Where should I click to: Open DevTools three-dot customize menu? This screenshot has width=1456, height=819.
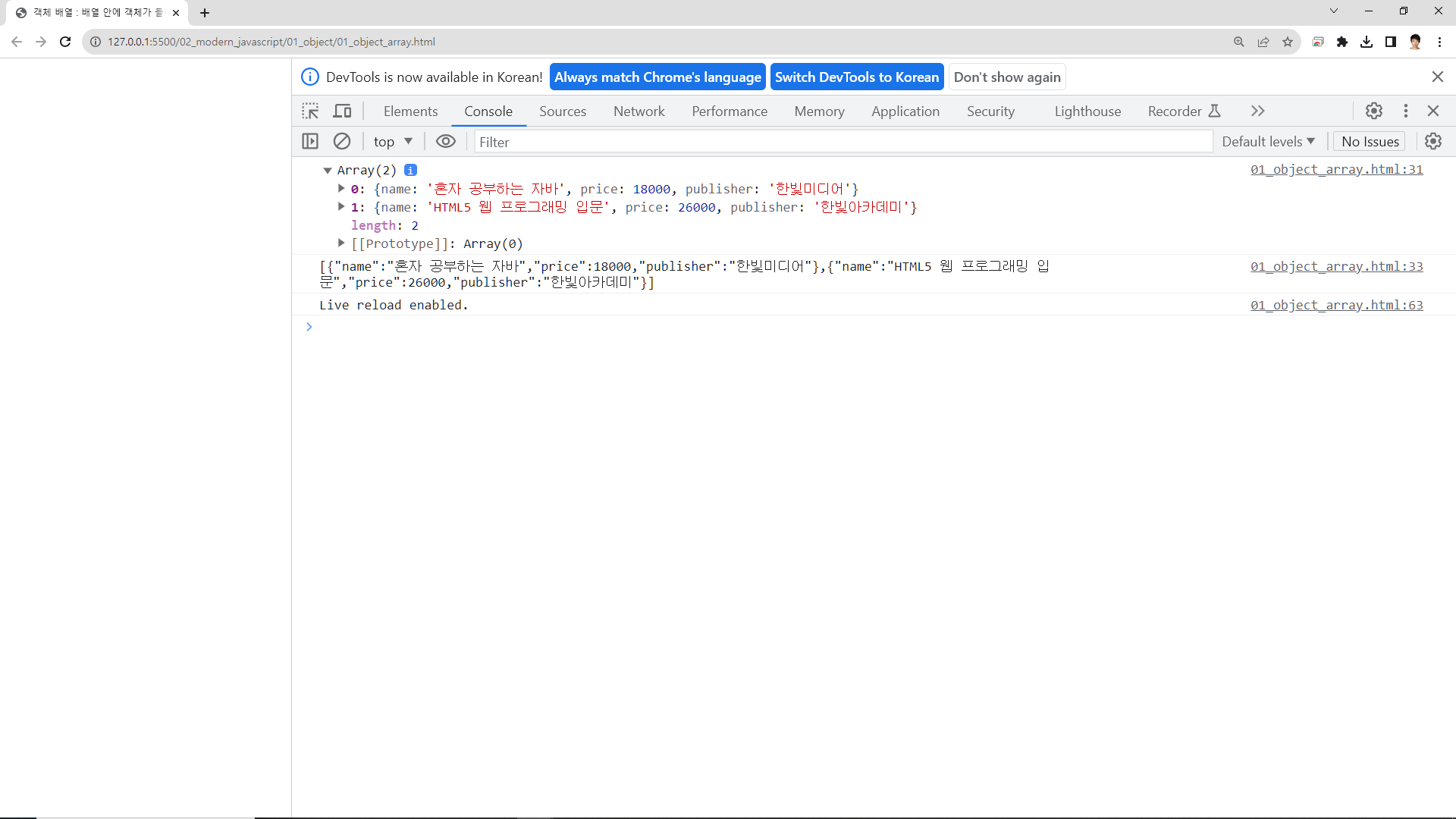(1406, 111)
